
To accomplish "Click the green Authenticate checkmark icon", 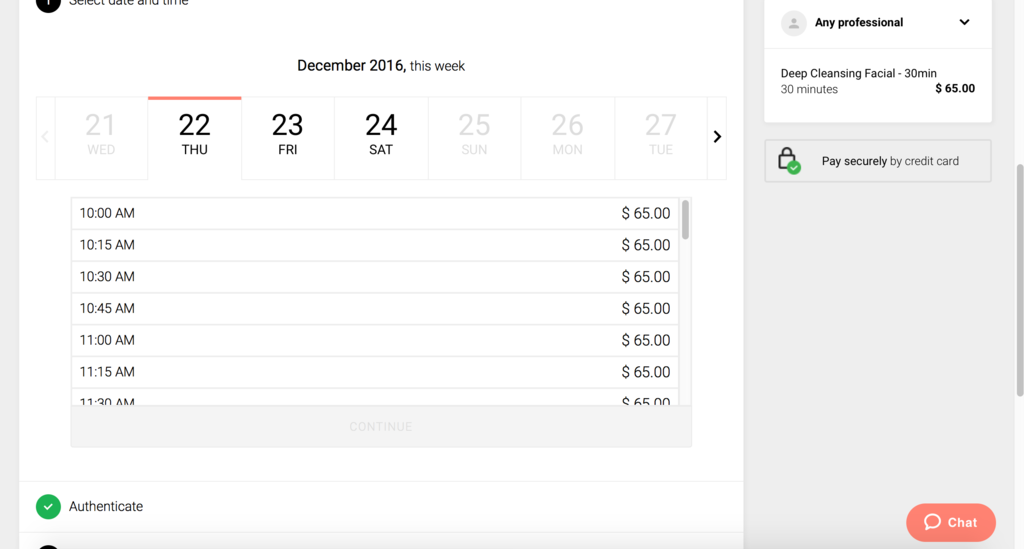I will (48, 507).
